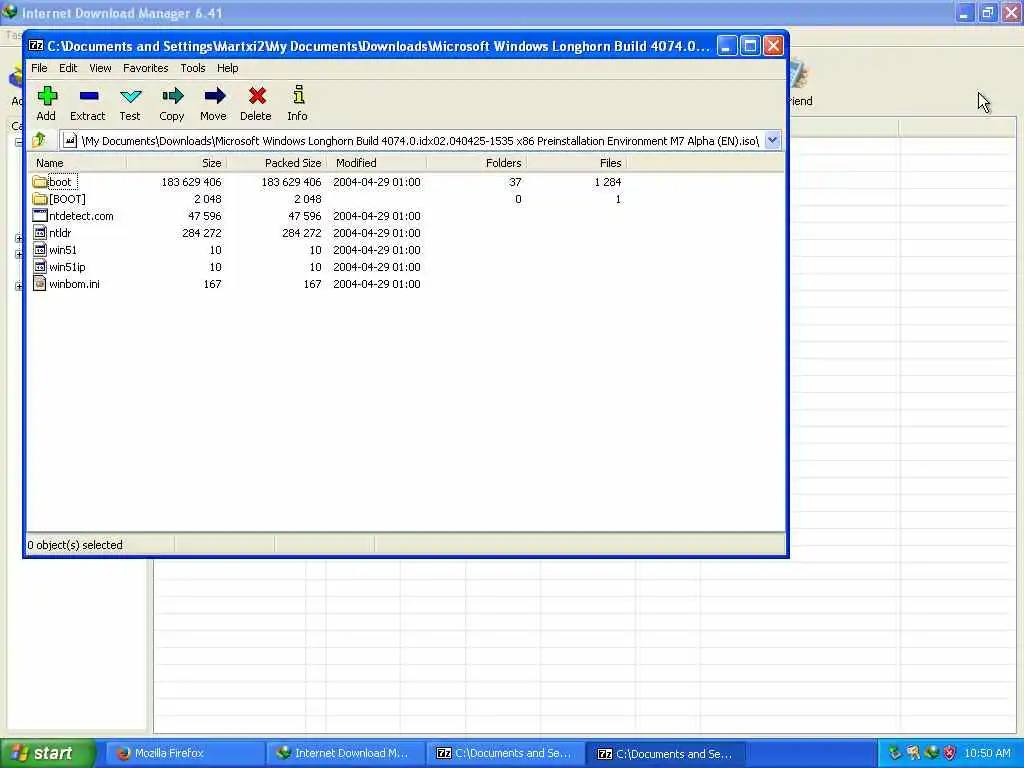Sort by the Packed Size column header

[276, 163]
